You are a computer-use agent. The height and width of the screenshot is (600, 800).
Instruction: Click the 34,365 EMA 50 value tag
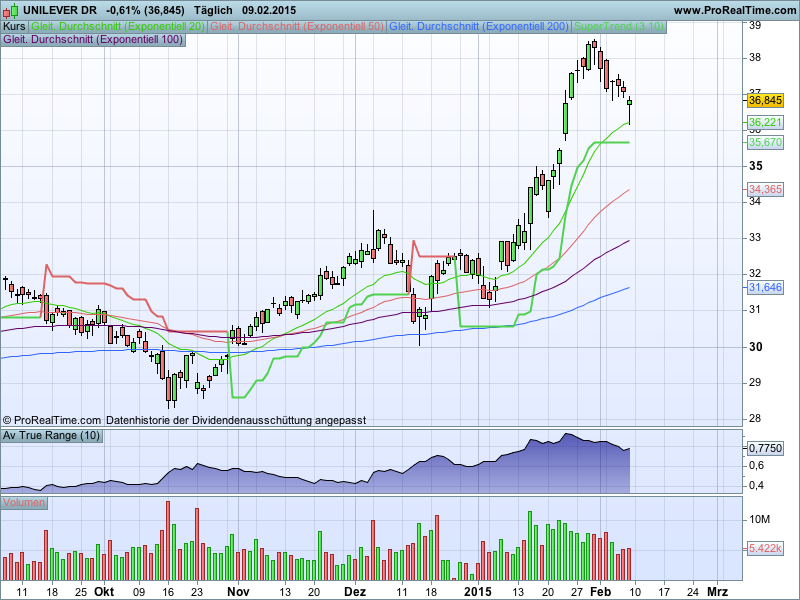(765, 189)
